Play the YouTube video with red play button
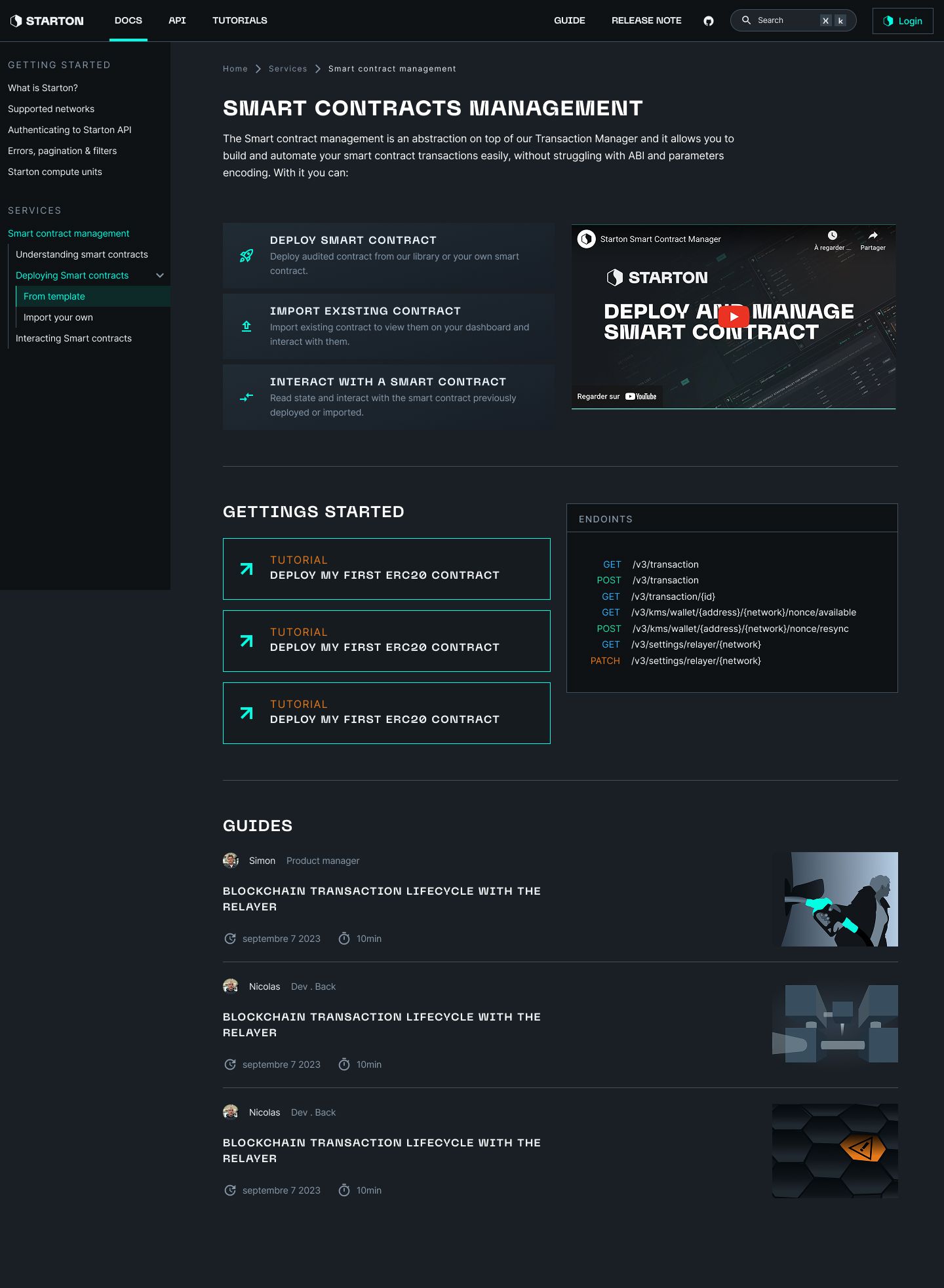944x1288 pixels. 734,317
